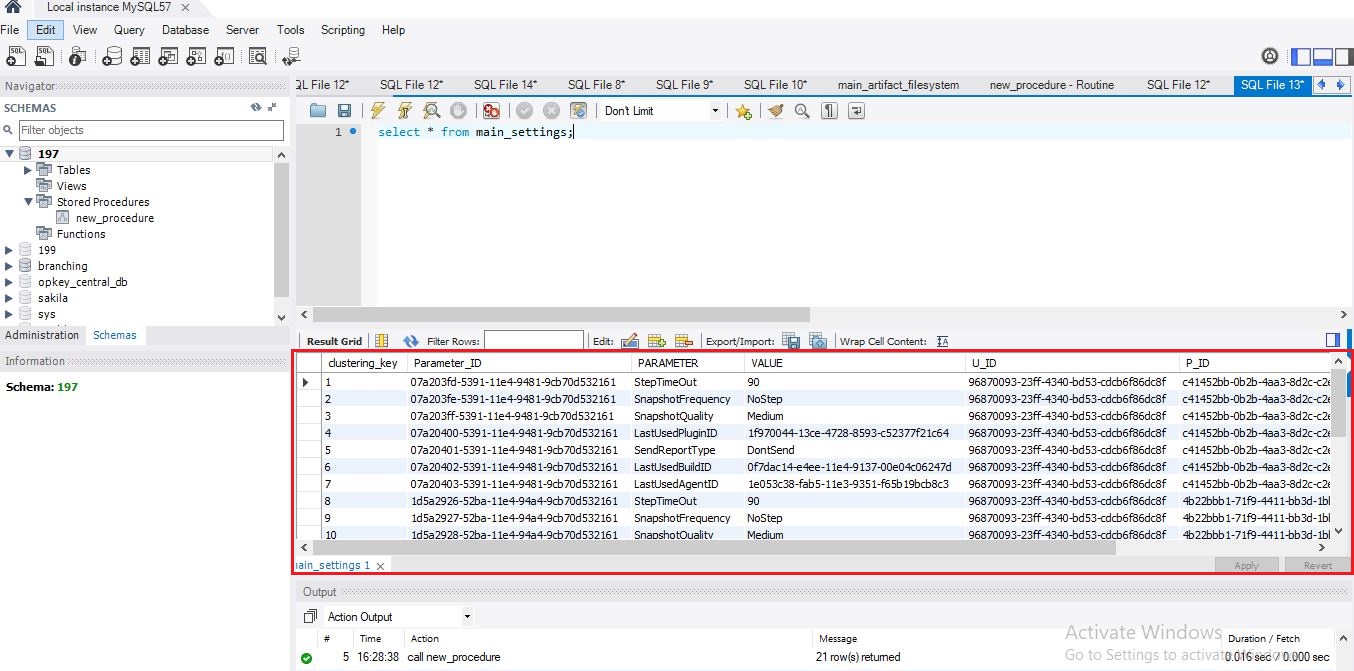This screenshot has height=671, width=1354.
Task: Expand the Tables node
Action: 28,170
